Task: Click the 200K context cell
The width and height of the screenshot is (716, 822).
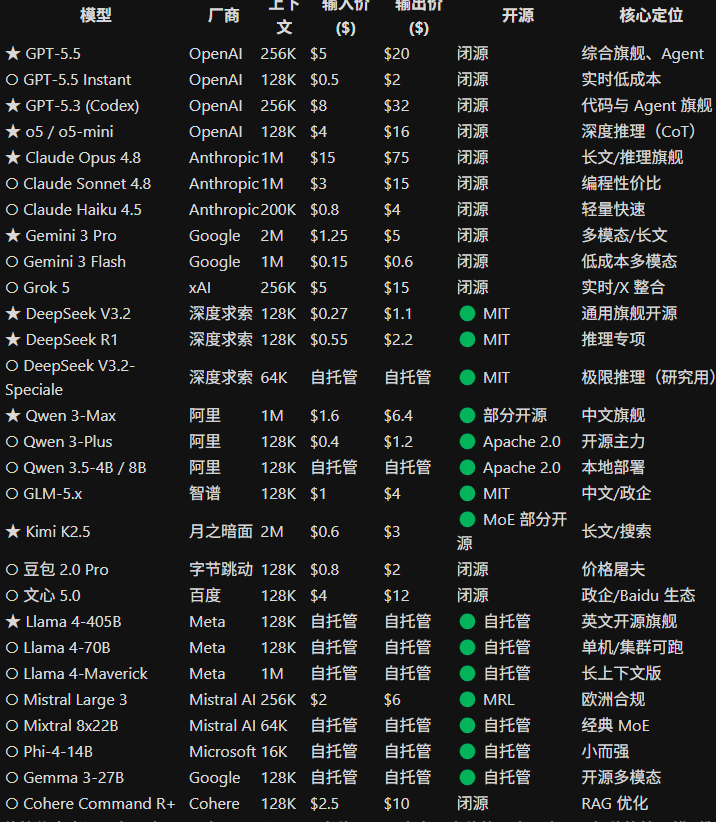Action: tap(278, 210)
